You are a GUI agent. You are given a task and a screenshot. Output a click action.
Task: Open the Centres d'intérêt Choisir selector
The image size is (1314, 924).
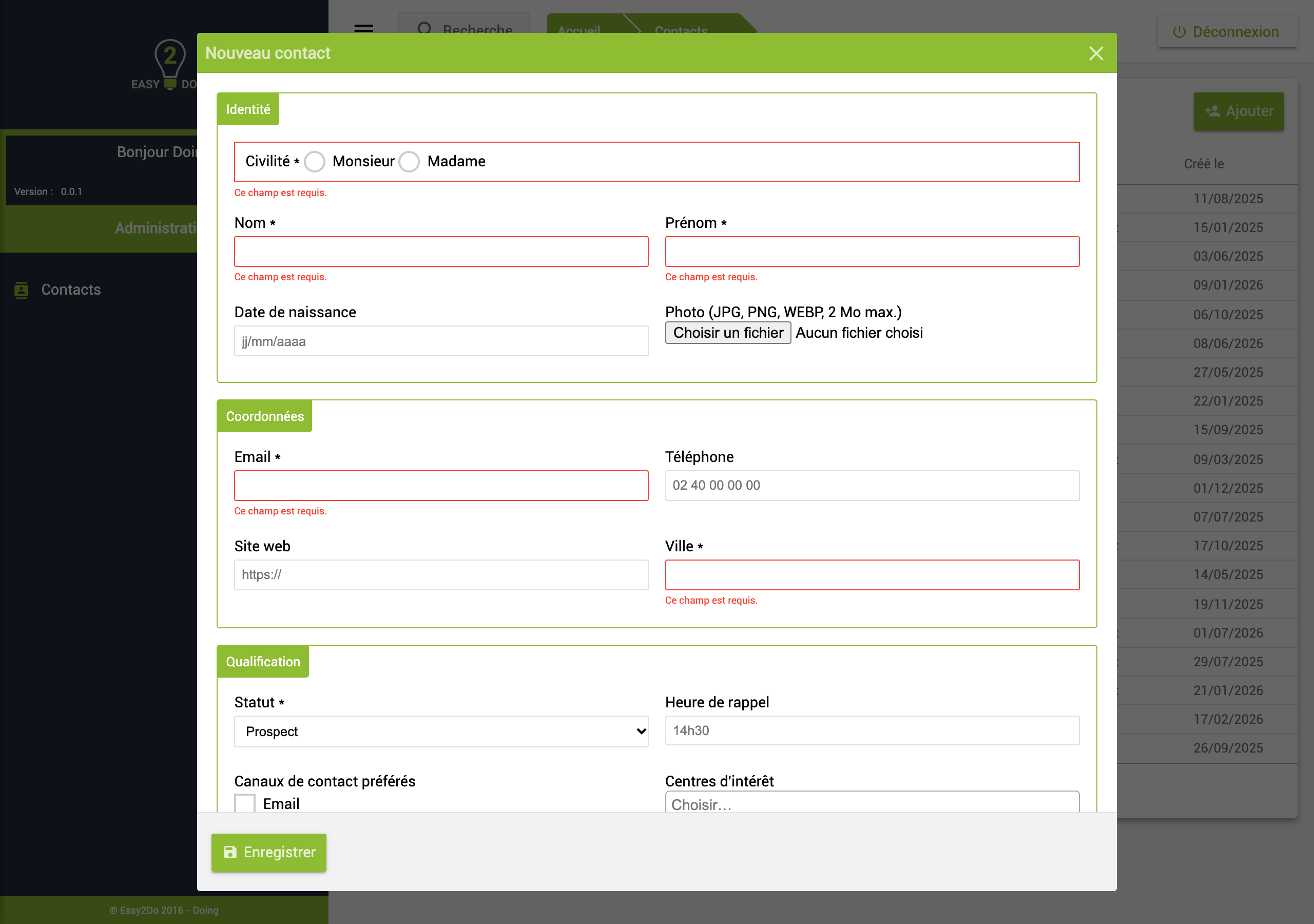(x=872, y=802)
